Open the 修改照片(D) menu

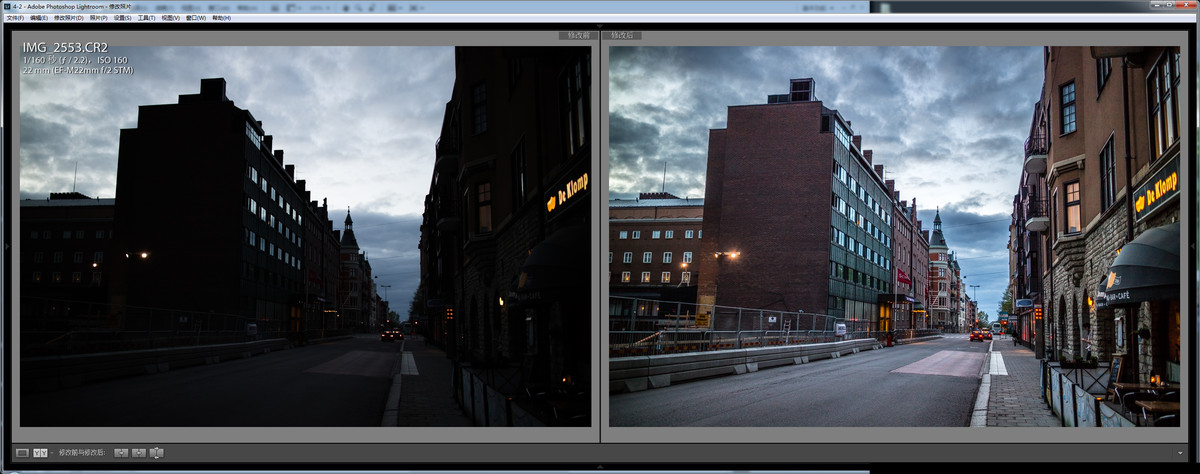point(69,18)
